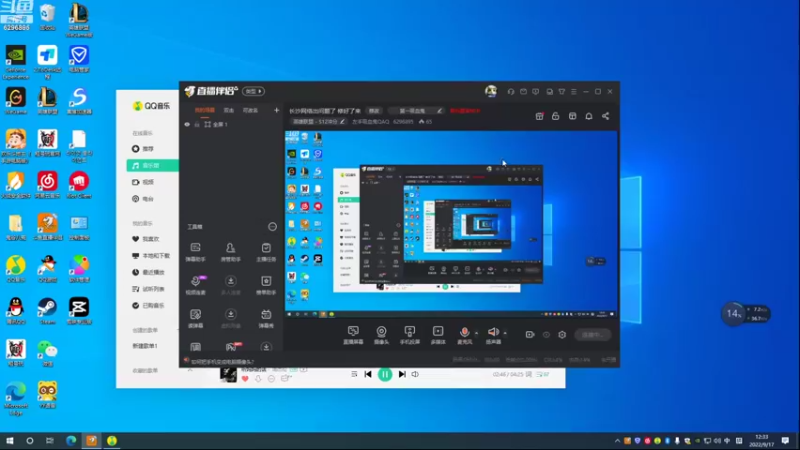The height and width of the screenshot is (450, 800).
Task: Open the highlighted 音乐馆 item in QQ Music sidebar
Action: click(x=153, y=165)
